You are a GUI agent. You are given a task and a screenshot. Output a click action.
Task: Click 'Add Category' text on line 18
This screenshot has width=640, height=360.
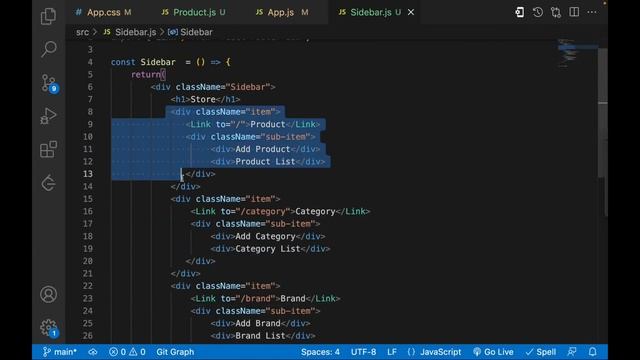click(x=265, y=236)
